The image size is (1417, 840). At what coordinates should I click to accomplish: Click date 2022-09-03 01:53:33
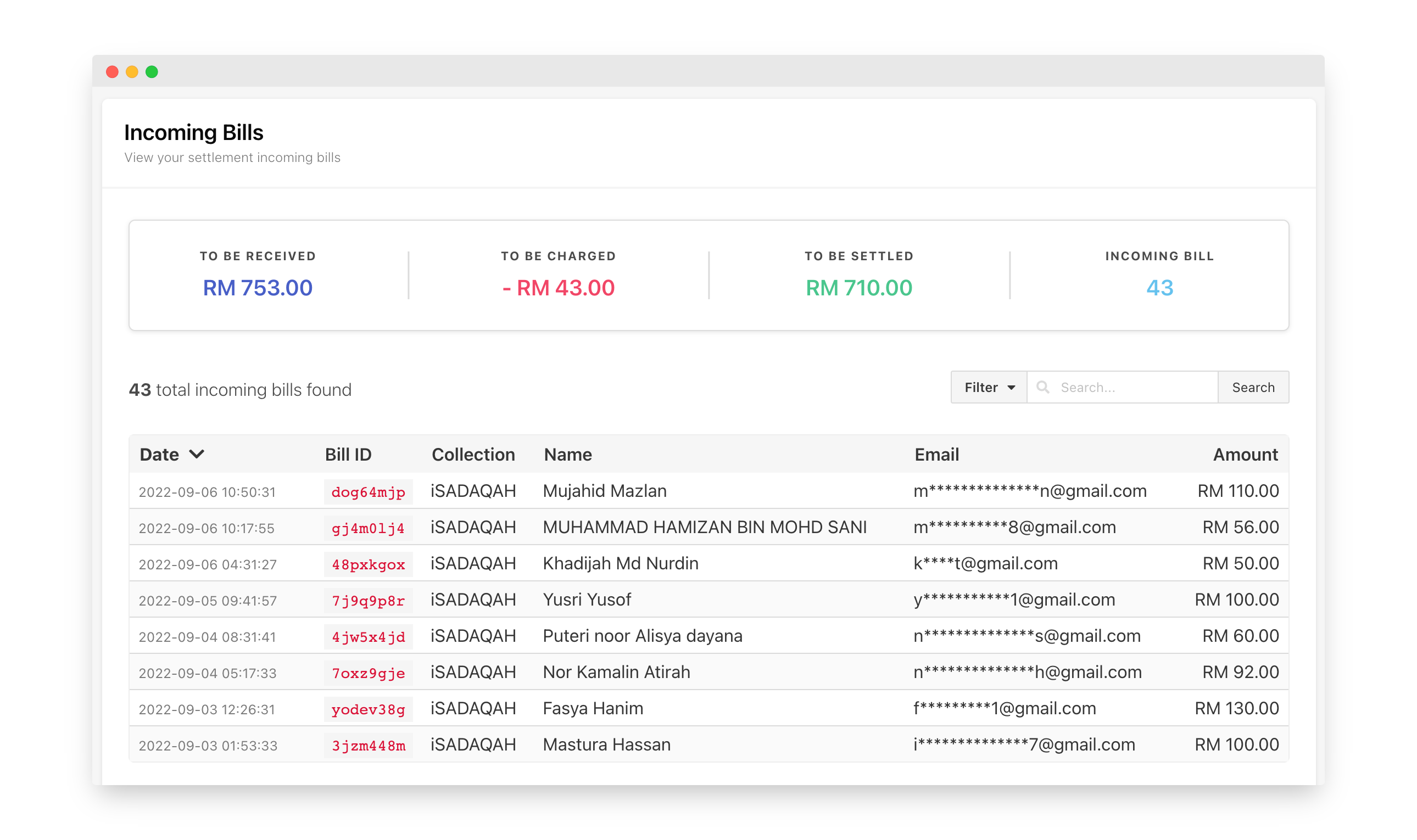tap(208, 746)
